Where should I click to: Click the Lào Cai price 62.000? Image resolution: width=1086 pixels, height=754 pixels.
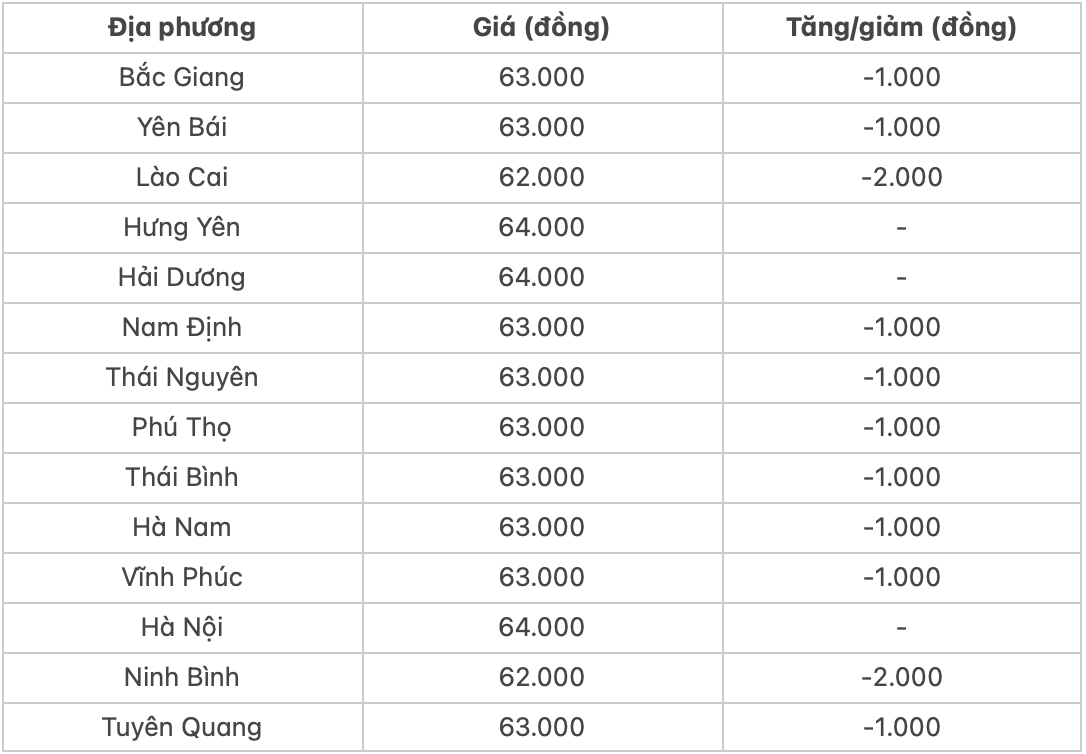tap(541, 177)
